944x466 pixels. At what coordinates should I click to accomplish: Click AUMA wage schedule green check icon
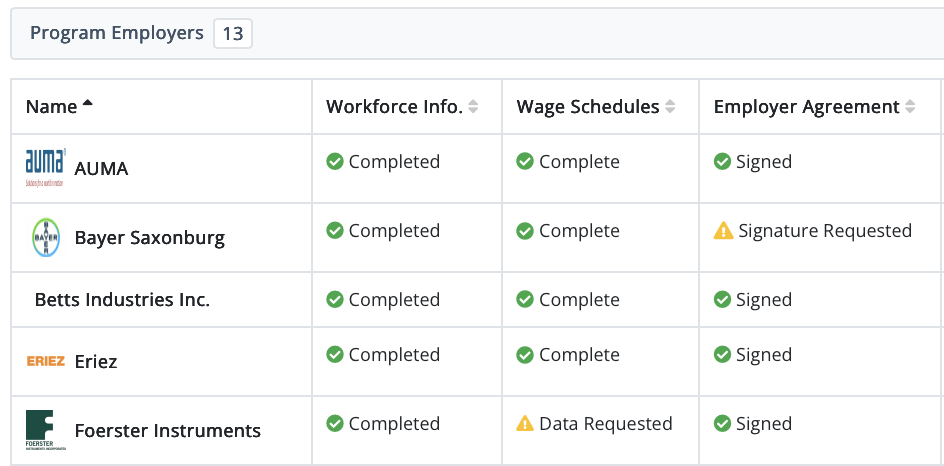[x=525, y=161]
